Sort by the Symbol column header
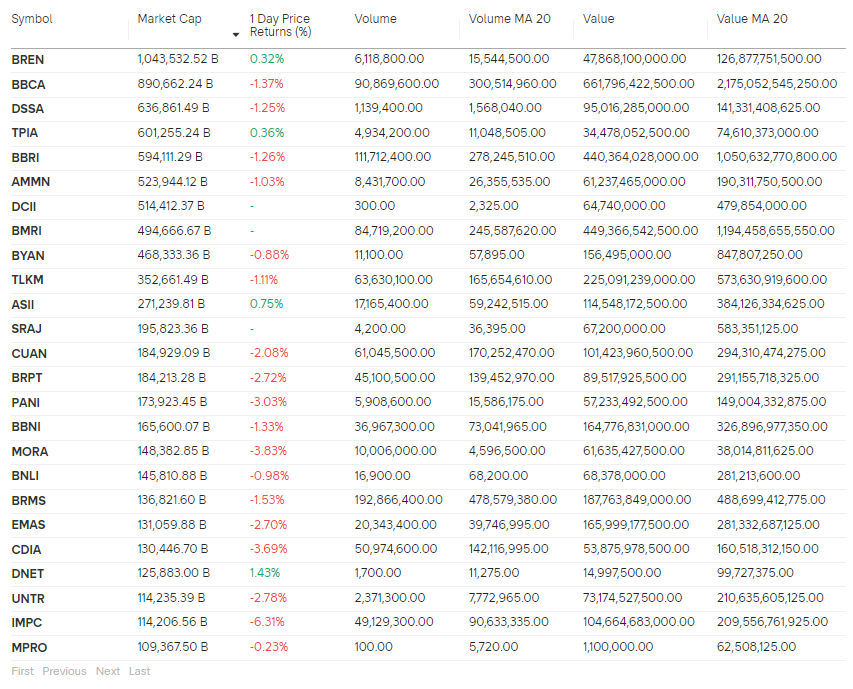 point(32,19)
